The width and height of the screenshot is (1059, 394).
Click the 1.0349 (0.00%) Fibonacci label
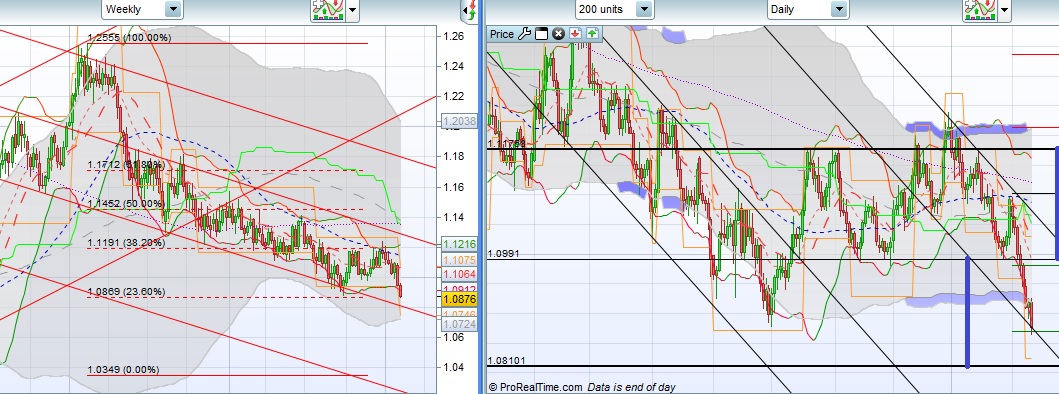click(124, 370)
